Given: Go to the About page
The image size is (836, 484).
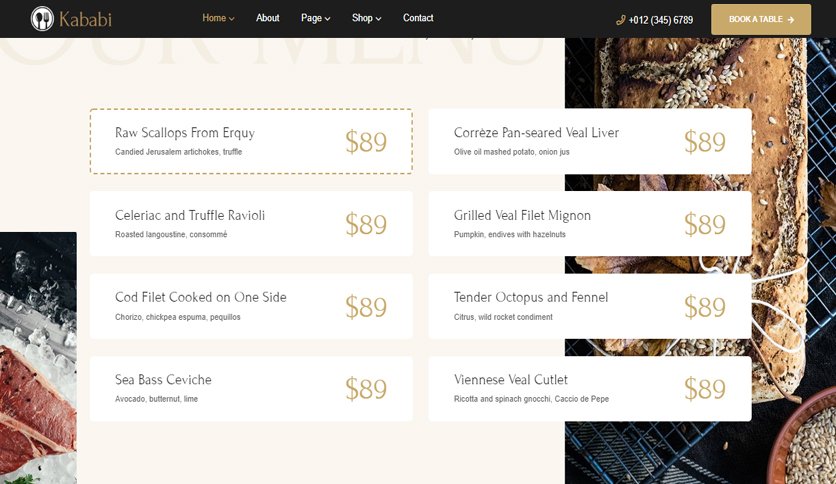Looking at the screenshot, I should point(268,18).
